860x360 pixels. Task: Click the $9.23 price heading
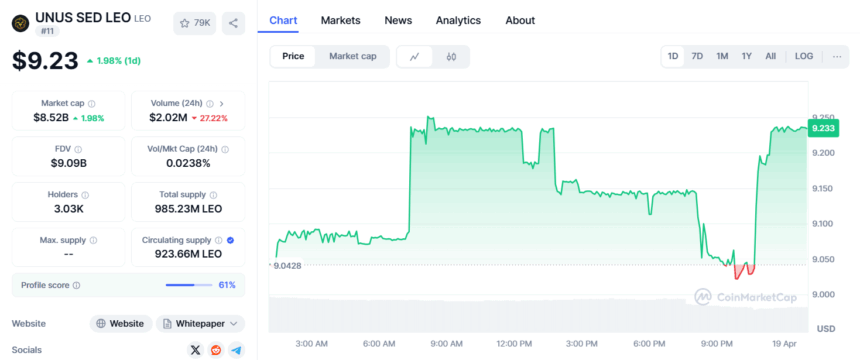tap(45, 60)
